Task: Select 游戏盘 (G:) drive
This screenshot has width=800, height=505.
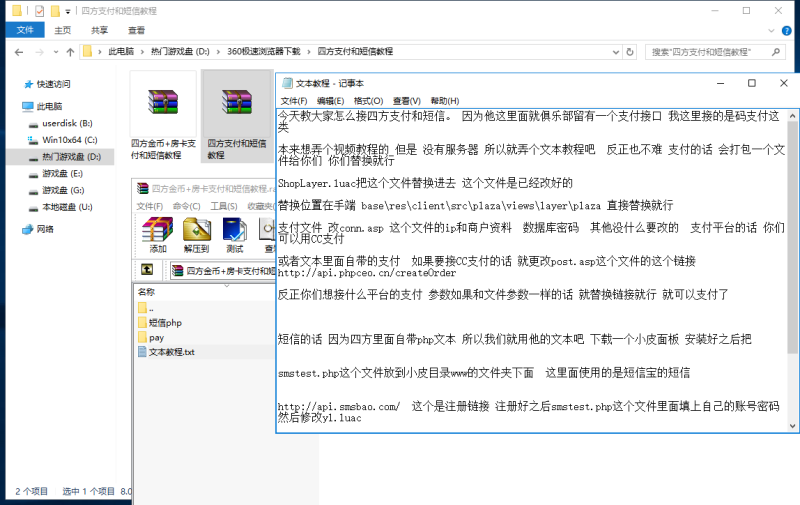Action: click(x=63, y=190)
